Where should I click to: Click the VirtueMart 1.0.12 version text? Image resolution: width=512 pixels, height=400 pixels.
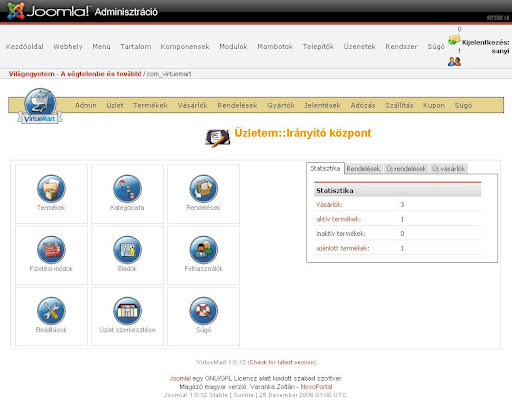221,362
